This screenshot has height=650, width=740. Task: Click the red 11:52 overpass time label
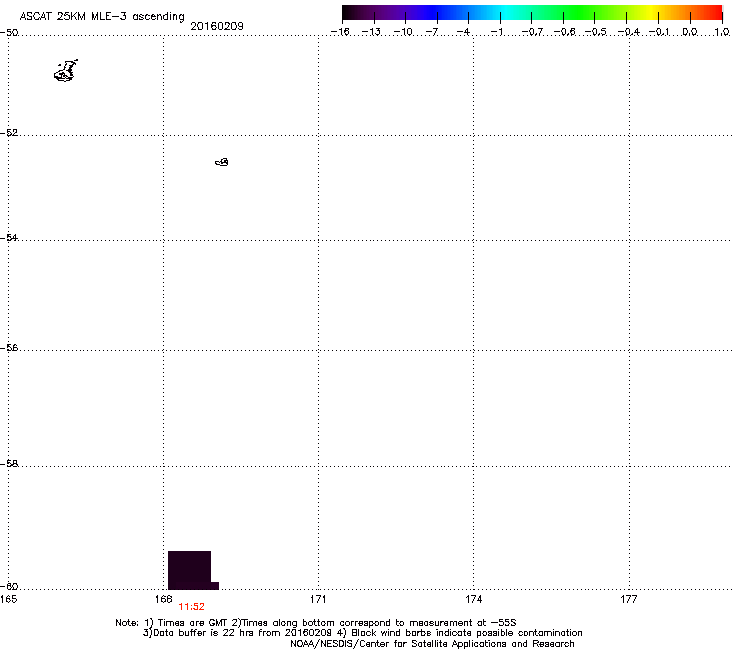(192, 607)
